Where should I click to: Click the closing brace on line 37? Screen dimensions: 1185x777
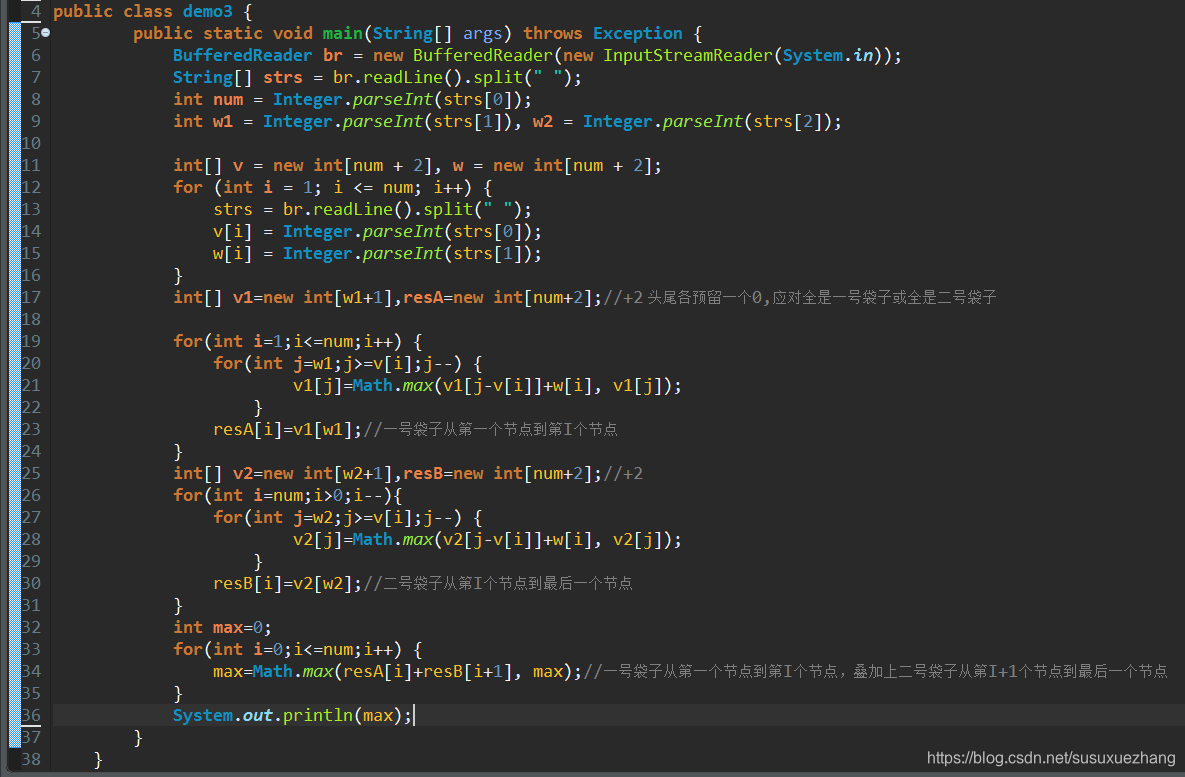point(138,737)
